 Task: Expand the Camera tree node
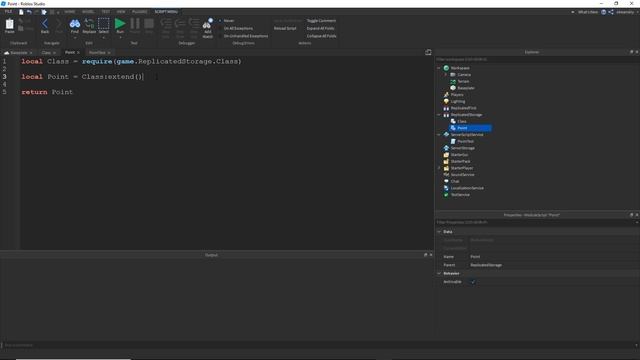coord(446,75)
